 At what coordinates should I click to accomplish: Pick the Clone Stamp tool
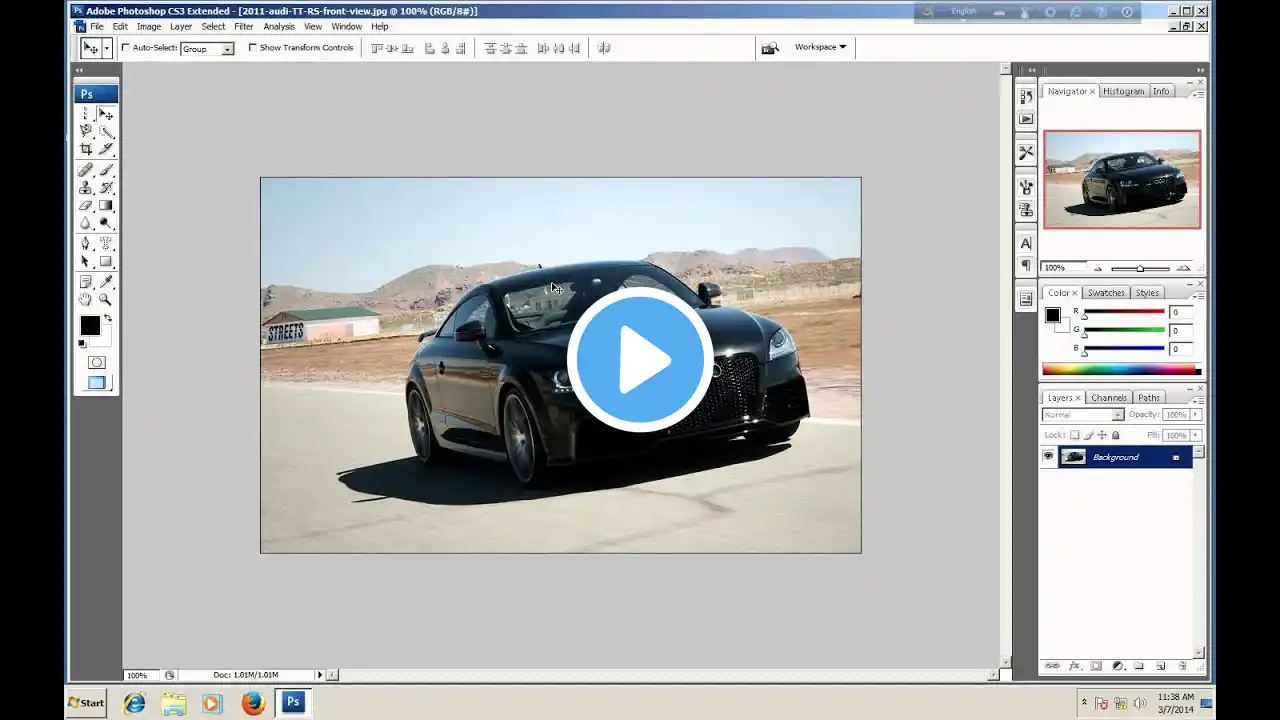click(86, 188)
